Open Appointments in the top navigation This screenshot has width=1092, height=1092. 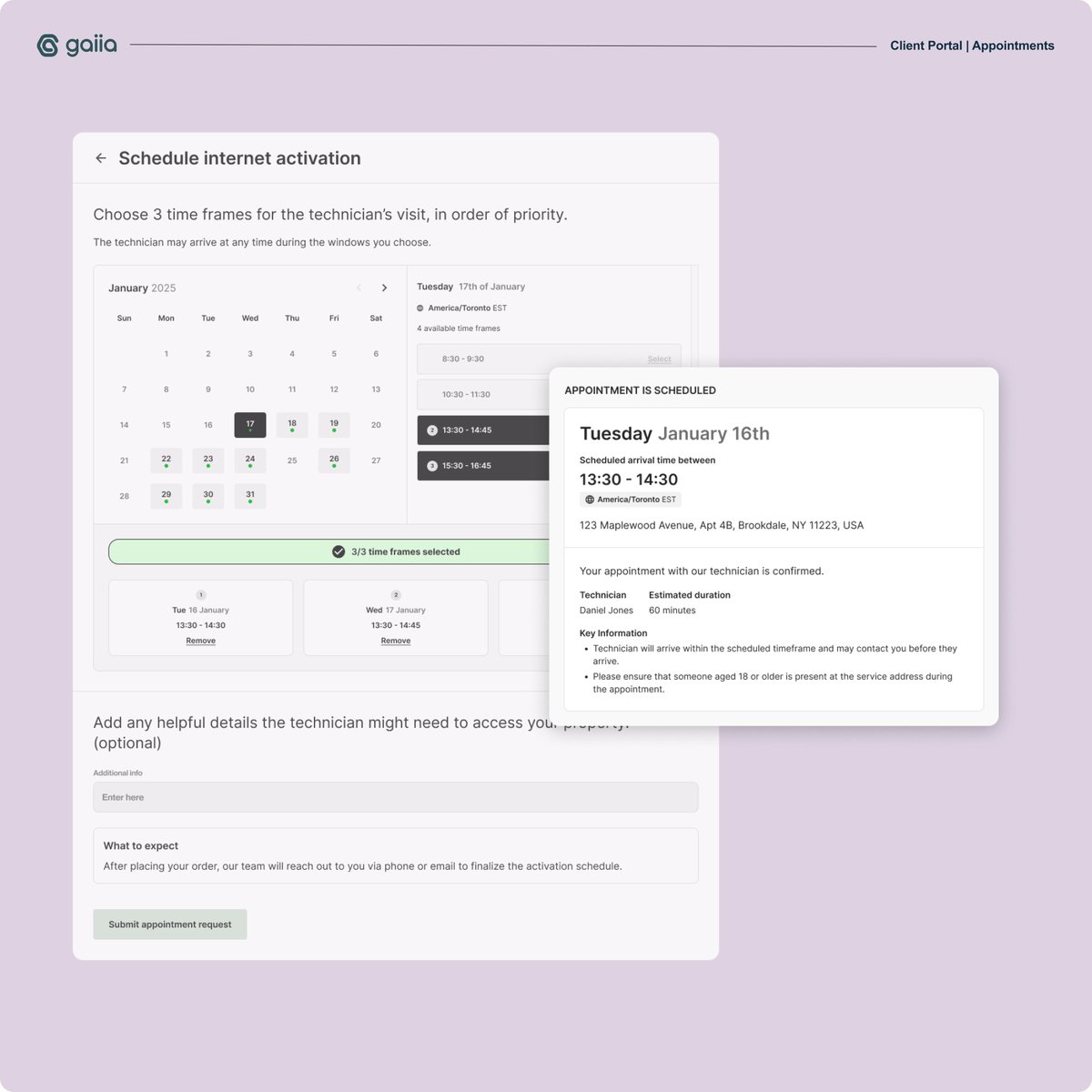pyautogui.click(x=1012, y=45)
